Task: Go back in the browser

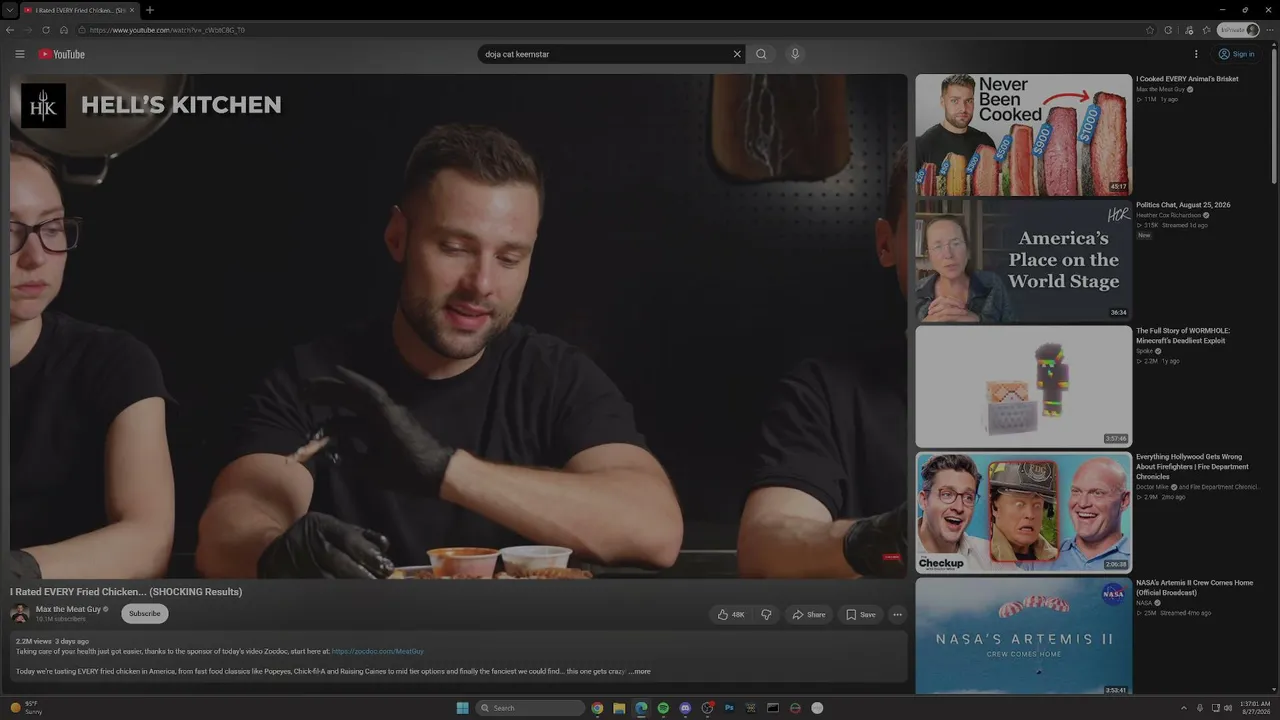Action: pos(10,30)
